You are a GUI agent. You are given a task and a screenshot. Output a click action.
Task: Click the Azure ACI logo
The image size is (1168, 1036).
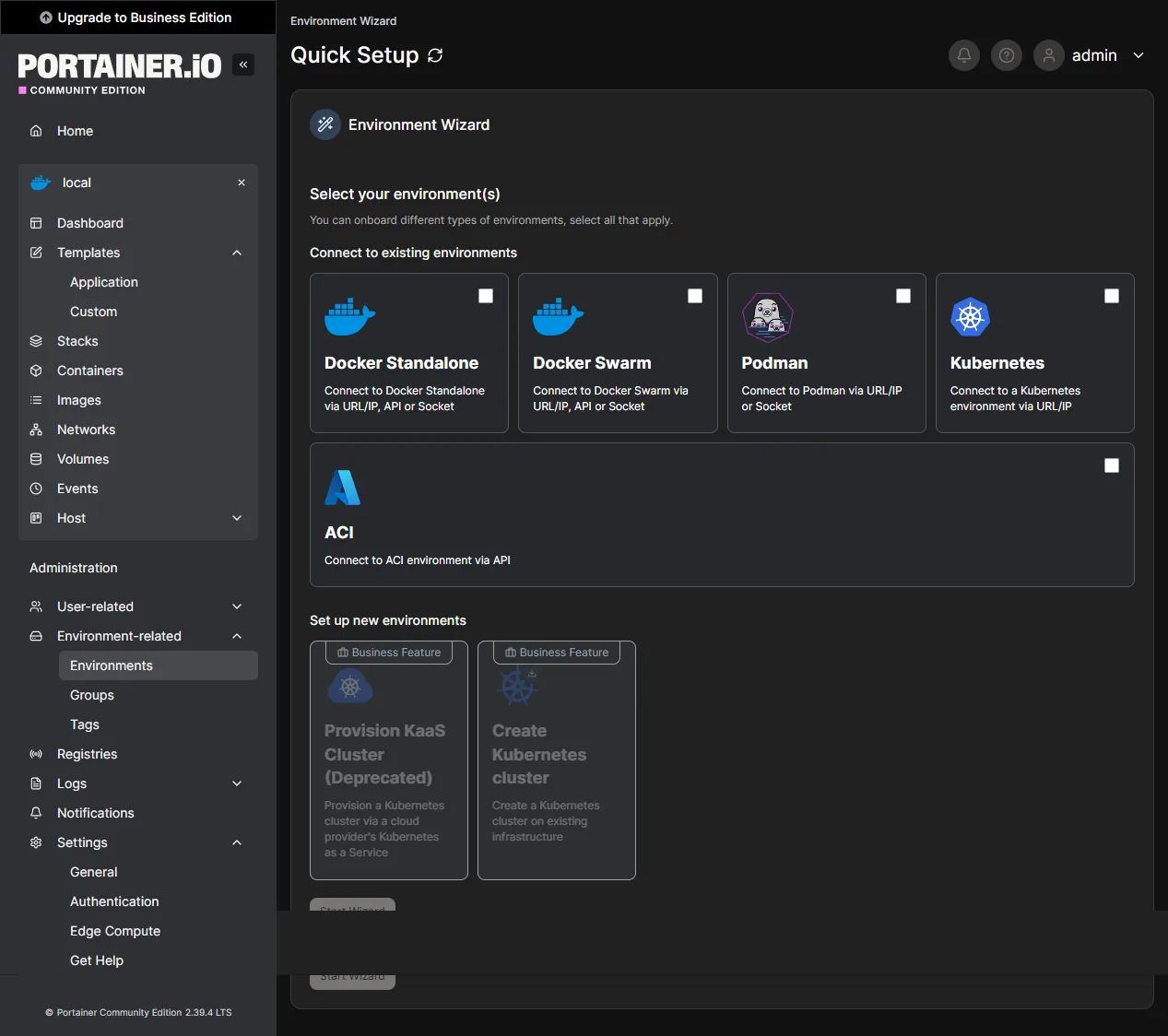tap(342, 488)
